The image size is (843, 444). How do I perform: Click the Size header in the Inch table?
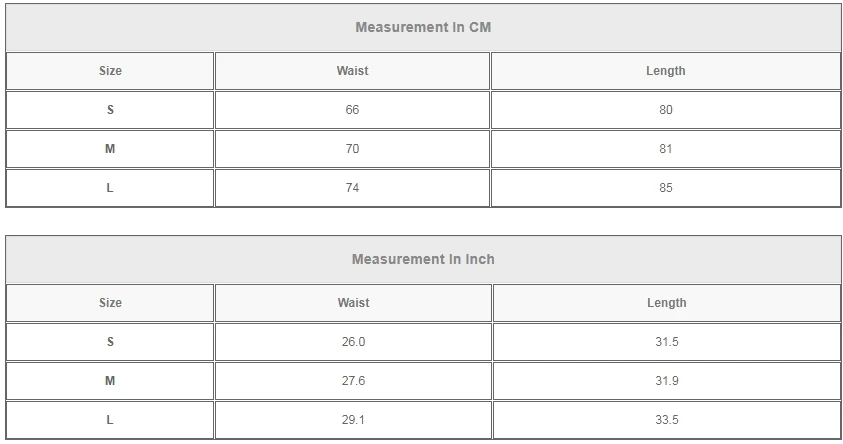tap(110, 303)
